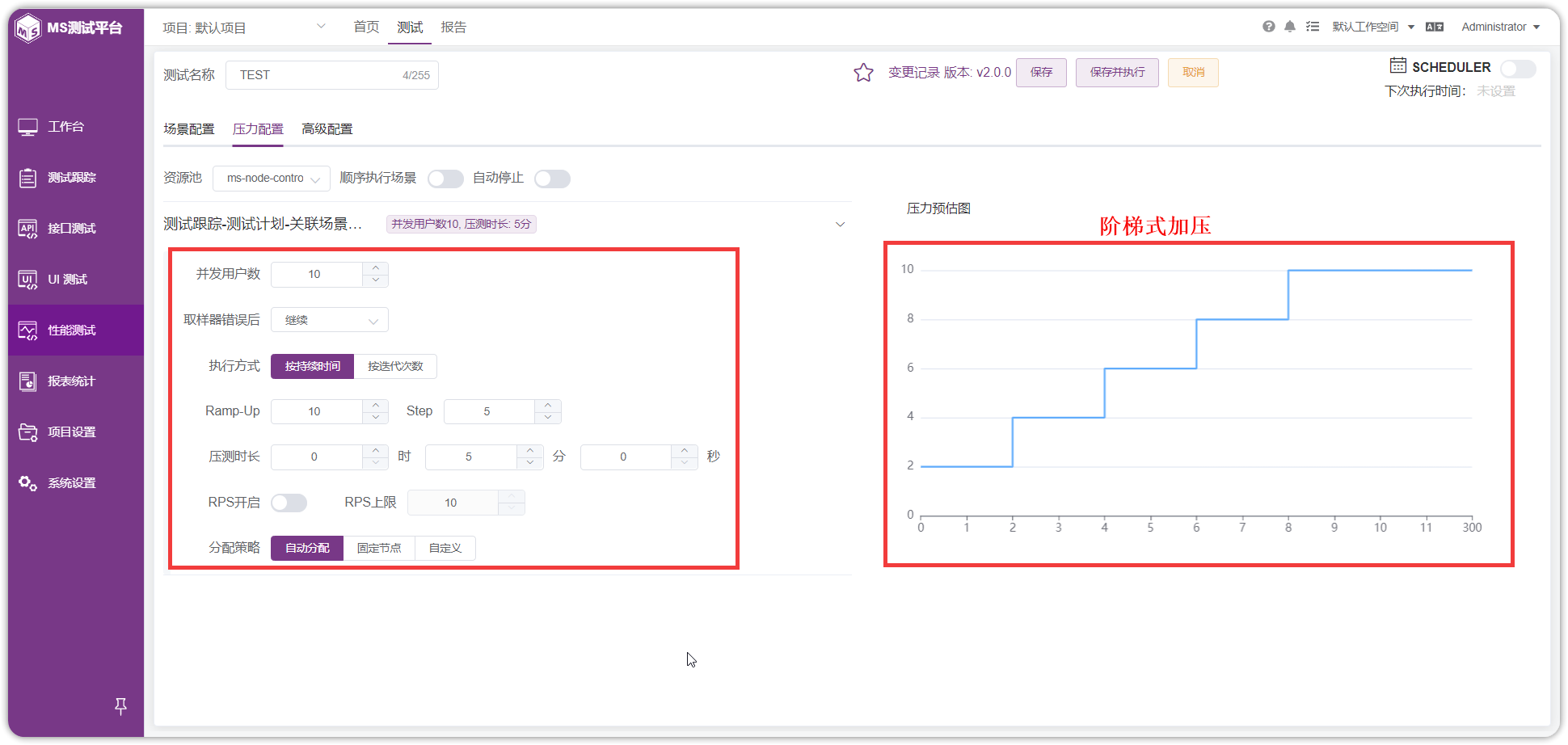Click the 保存并执行 button
Viewport: 1568px width, 745px height.
coord(1117,73)
